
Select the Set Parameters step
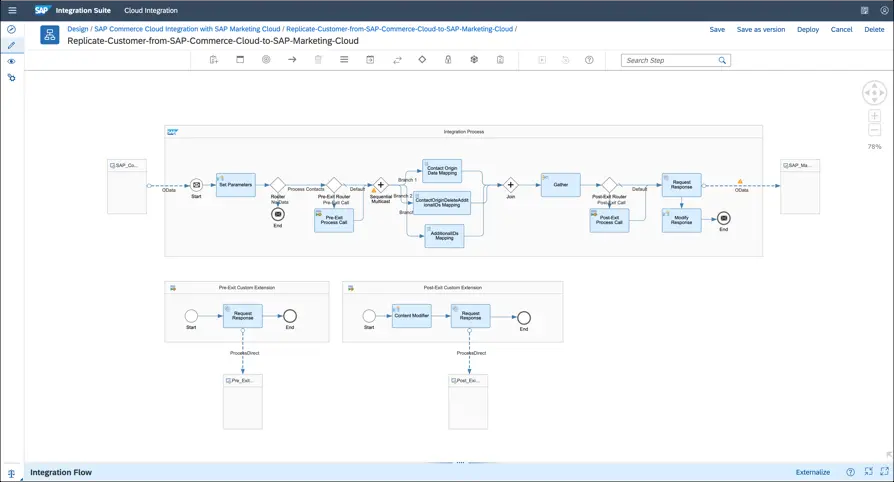[236, 185]
